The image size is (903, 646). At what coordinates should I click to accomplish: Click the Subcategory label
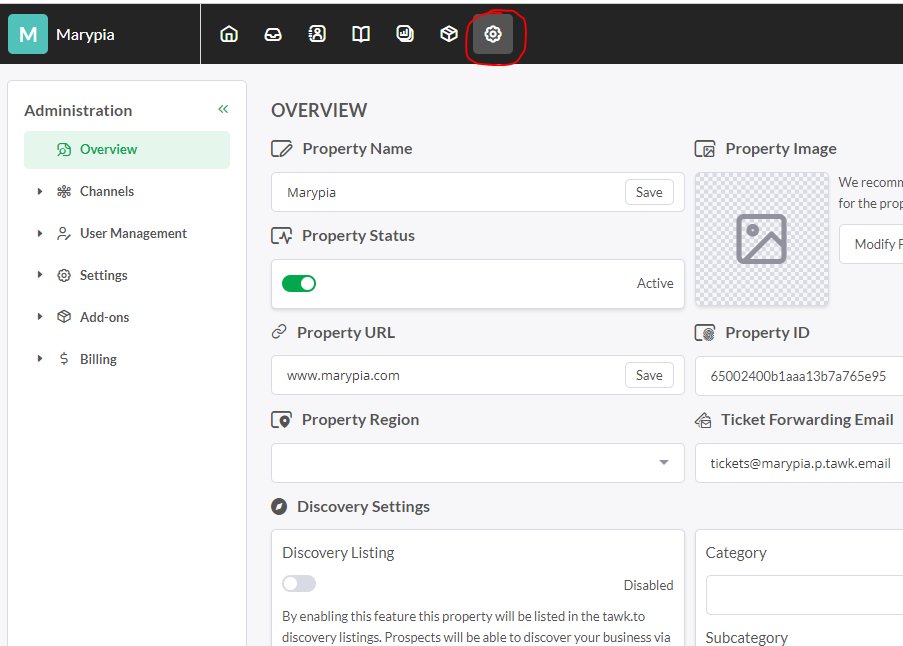746,637
